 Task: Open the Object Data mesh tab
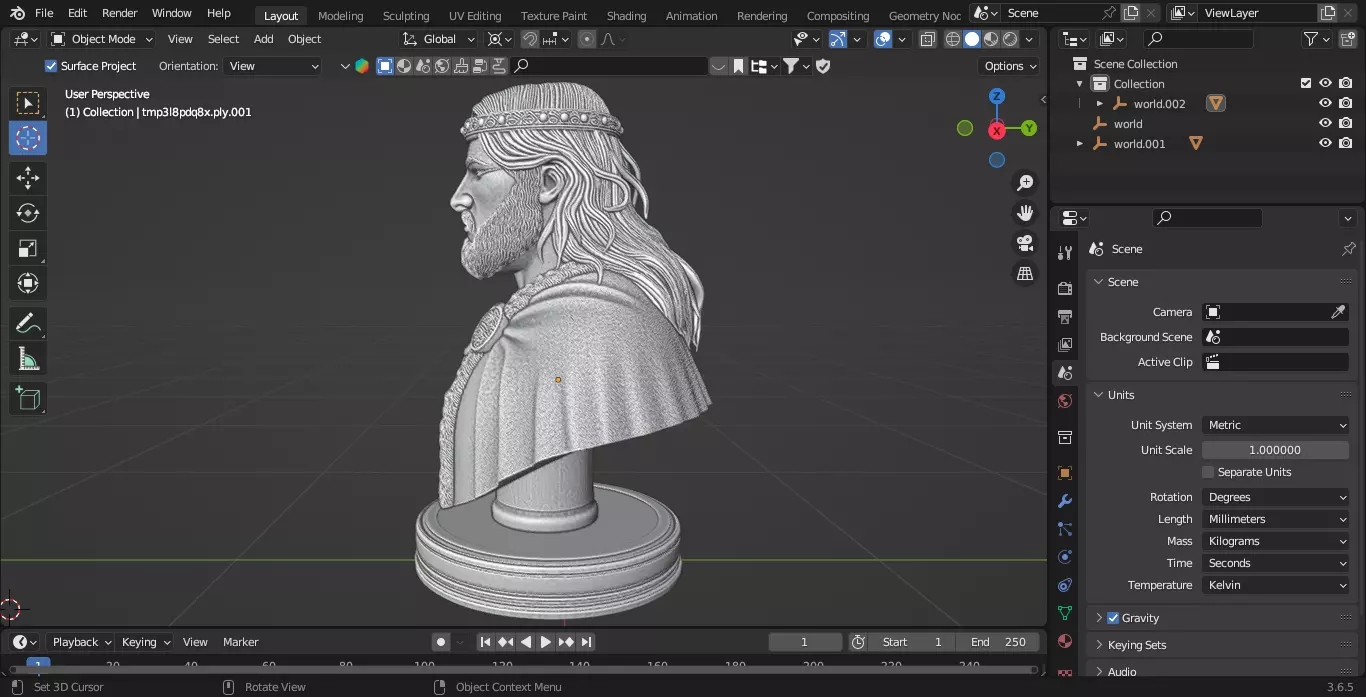(1065, 613)
